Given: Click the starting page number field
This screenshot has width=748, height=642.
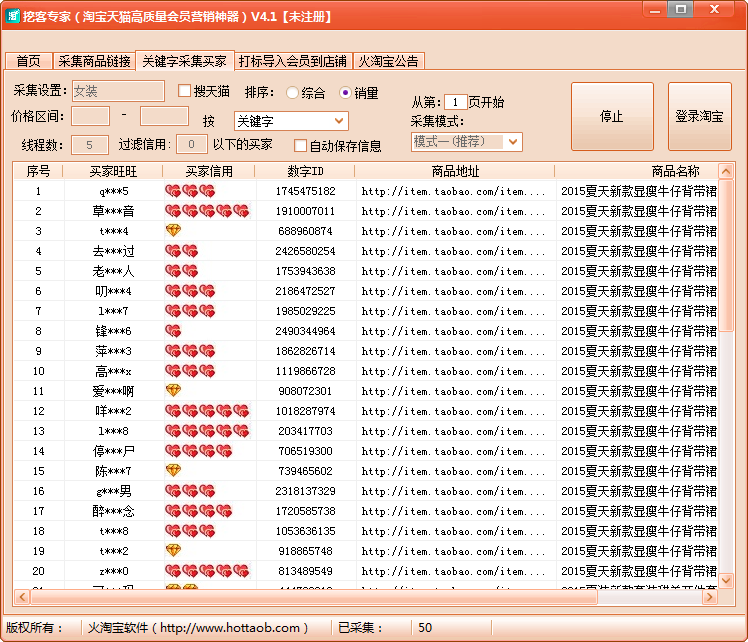Looking at the screenshot, I should click(455, 102).
